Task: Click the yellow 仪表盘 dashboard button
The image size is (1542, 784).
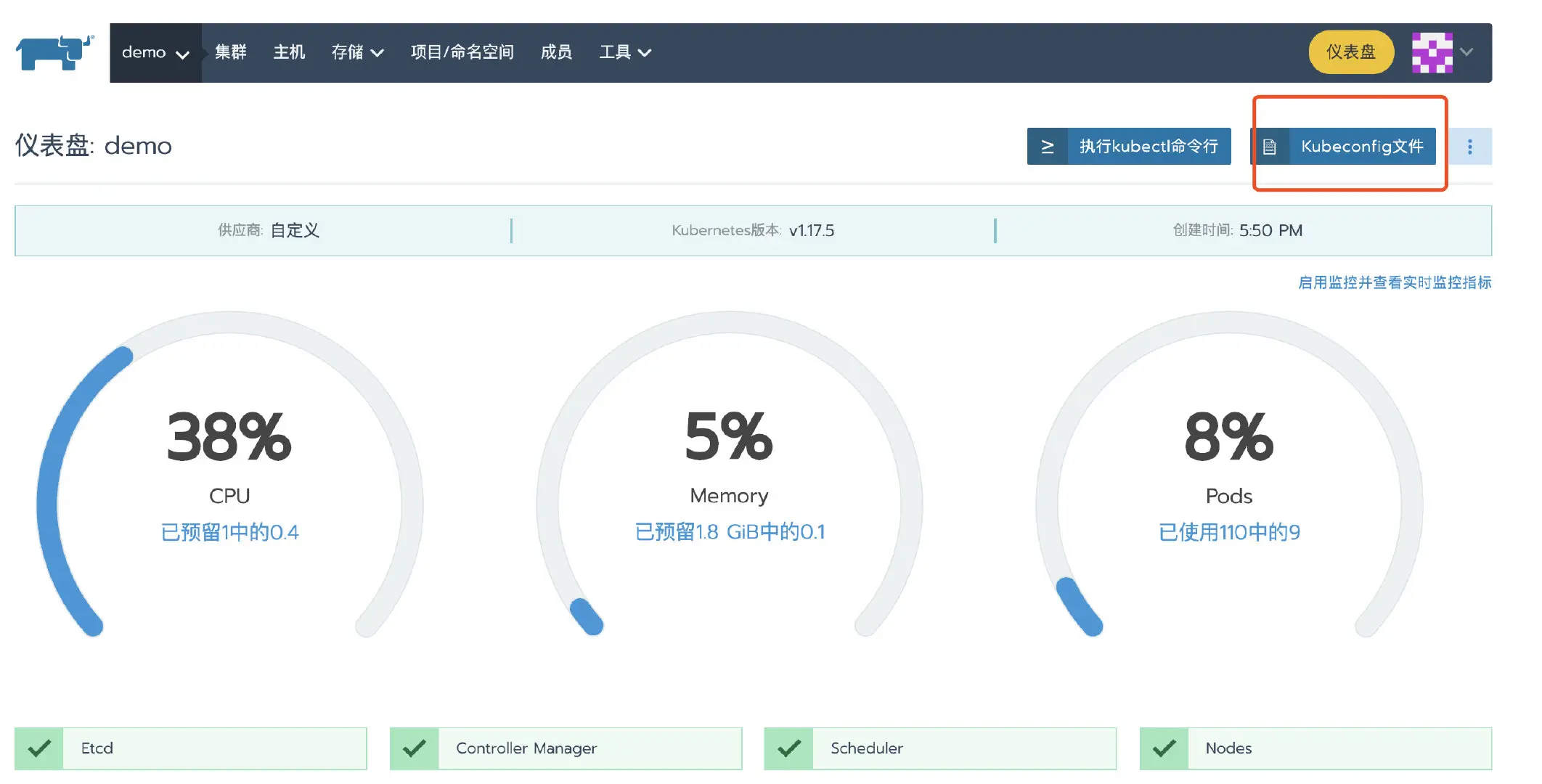Action: (1351, 52)
